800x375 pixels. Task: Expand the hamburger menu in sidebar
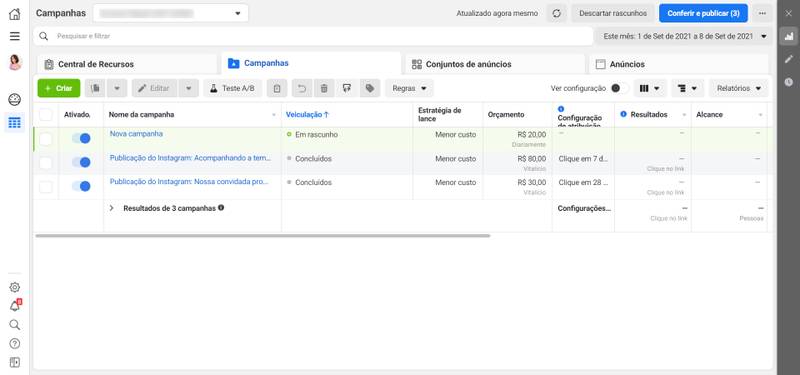coord(15,36)
